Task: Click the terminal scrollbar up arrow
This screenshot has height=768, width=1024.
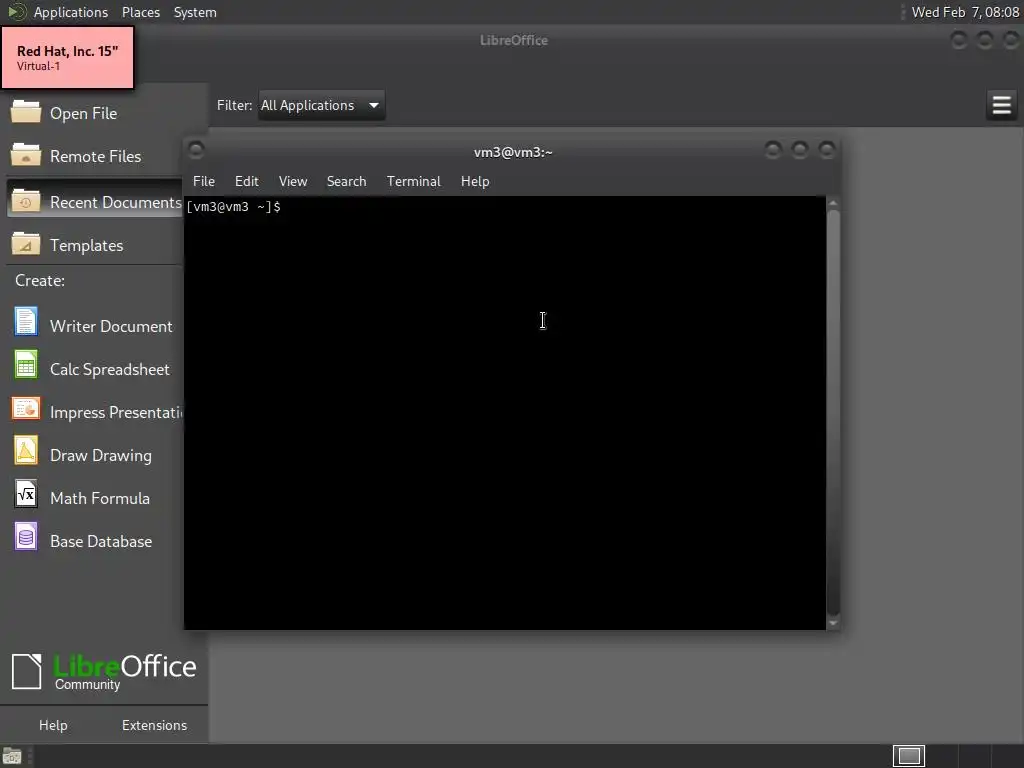Action: 833,203
